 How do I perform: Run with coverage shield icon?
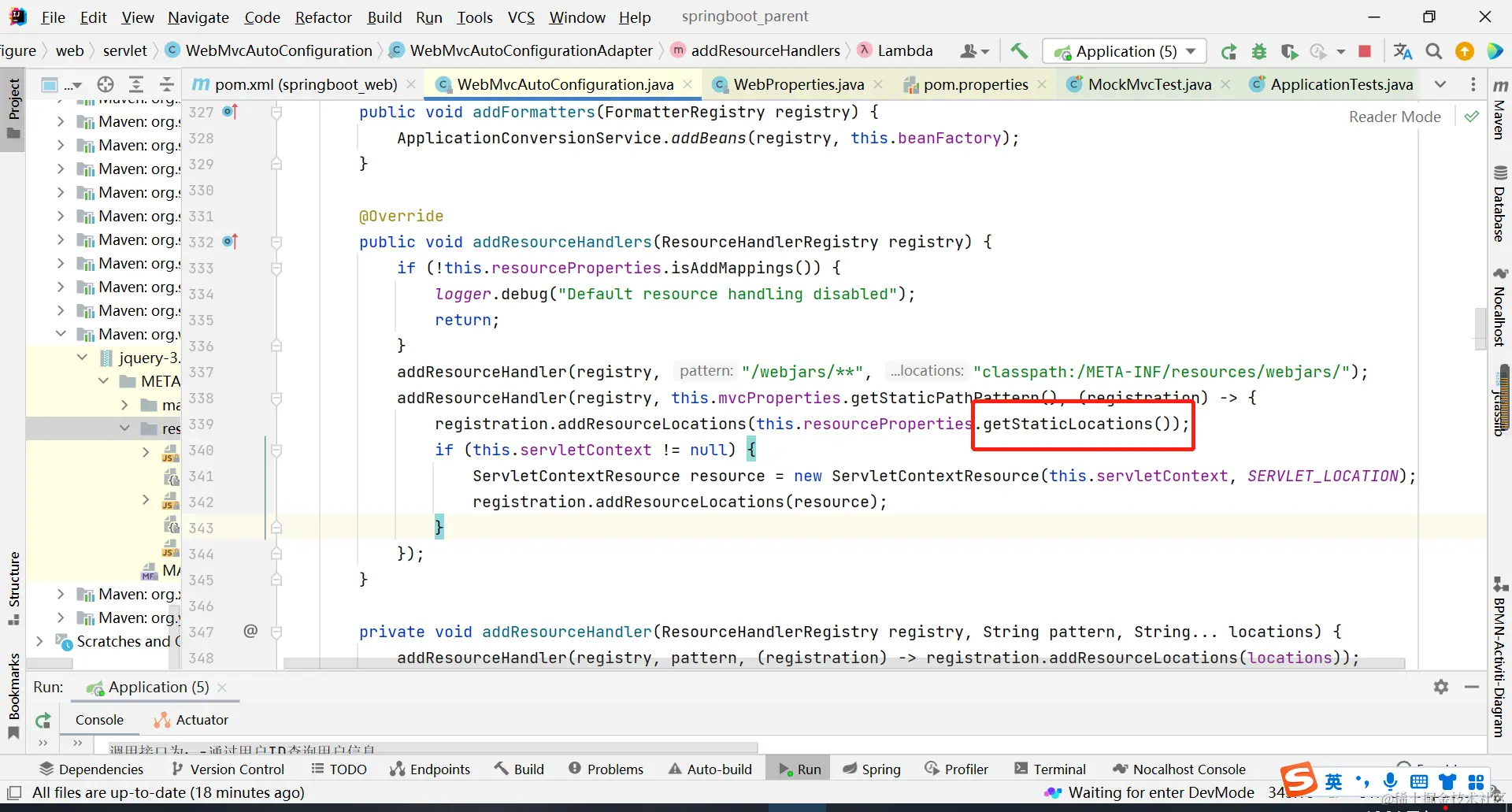(1289, 52)
